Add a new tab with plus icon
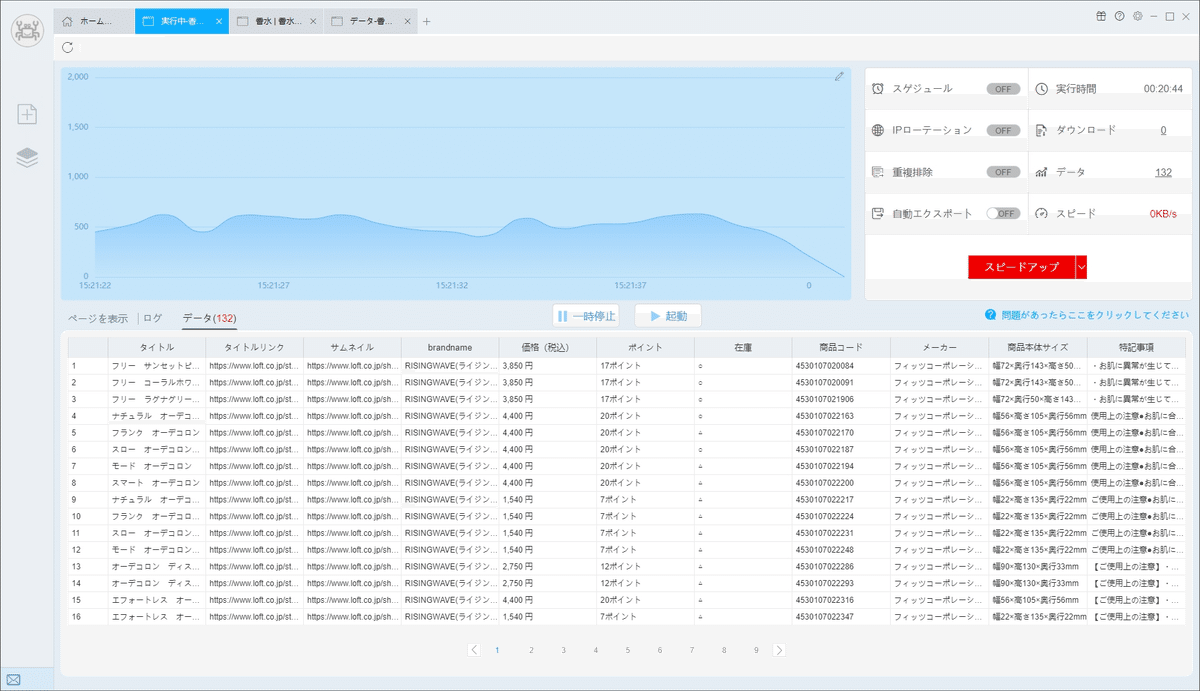The width and height of the screenshot is (1200, 691). coord(427,21)
